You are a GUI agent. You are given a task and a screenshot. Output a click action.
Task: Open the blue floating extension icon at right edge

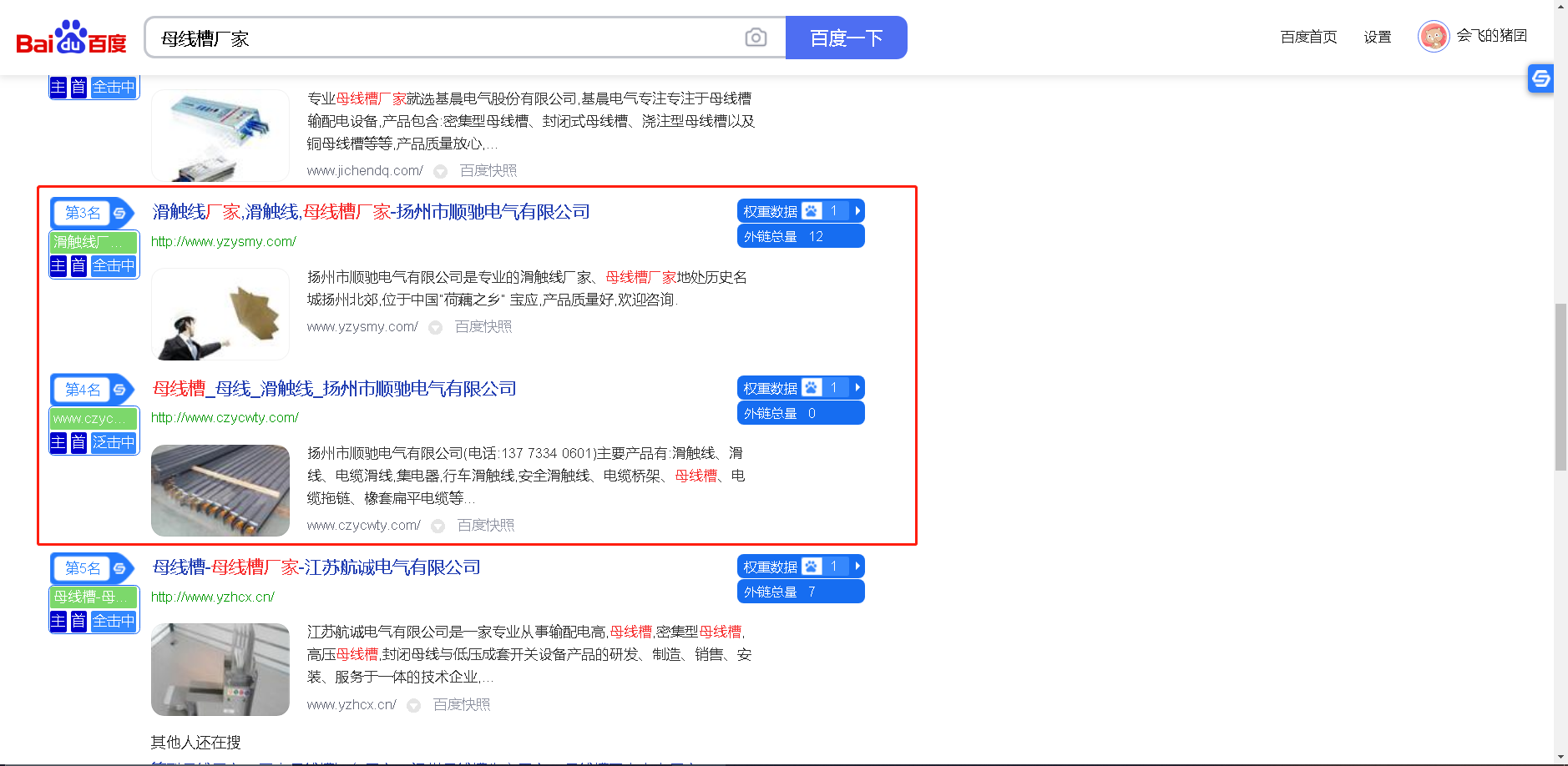click(1540, 78)
